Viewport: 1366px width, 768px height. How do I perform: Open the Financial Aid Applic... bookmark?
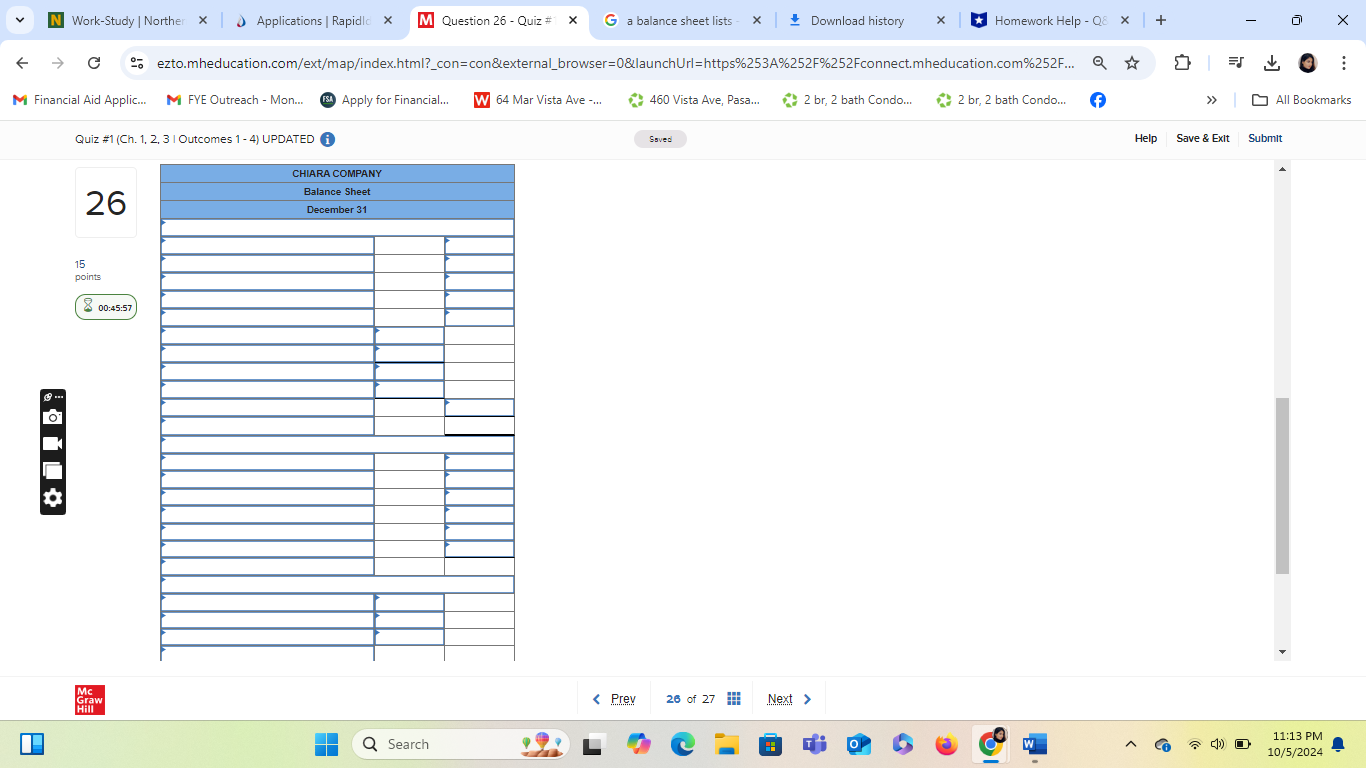pyautogui.click(x=80, y=100)
